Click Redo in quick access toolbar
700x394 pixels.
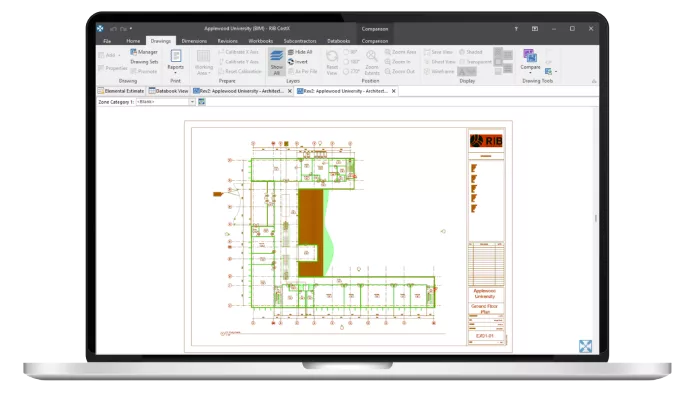click(x=123, y=29)
